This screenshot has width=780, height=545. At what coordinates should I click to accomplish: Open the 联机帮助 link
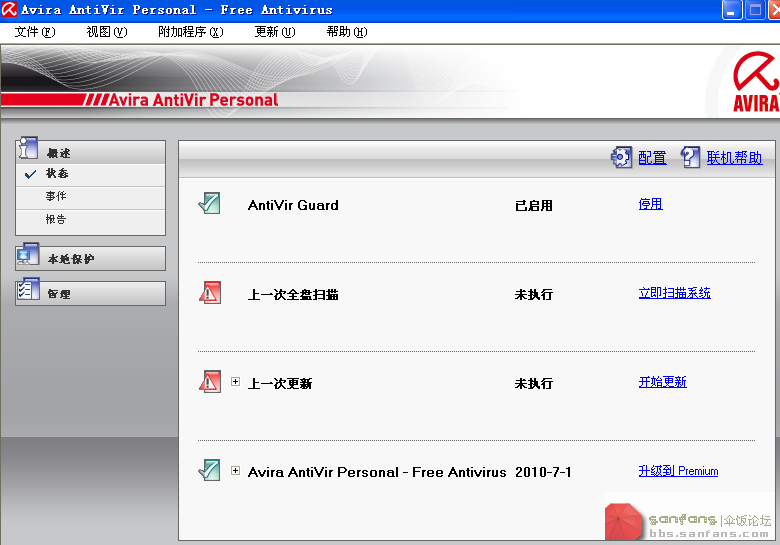pos(734,158)
